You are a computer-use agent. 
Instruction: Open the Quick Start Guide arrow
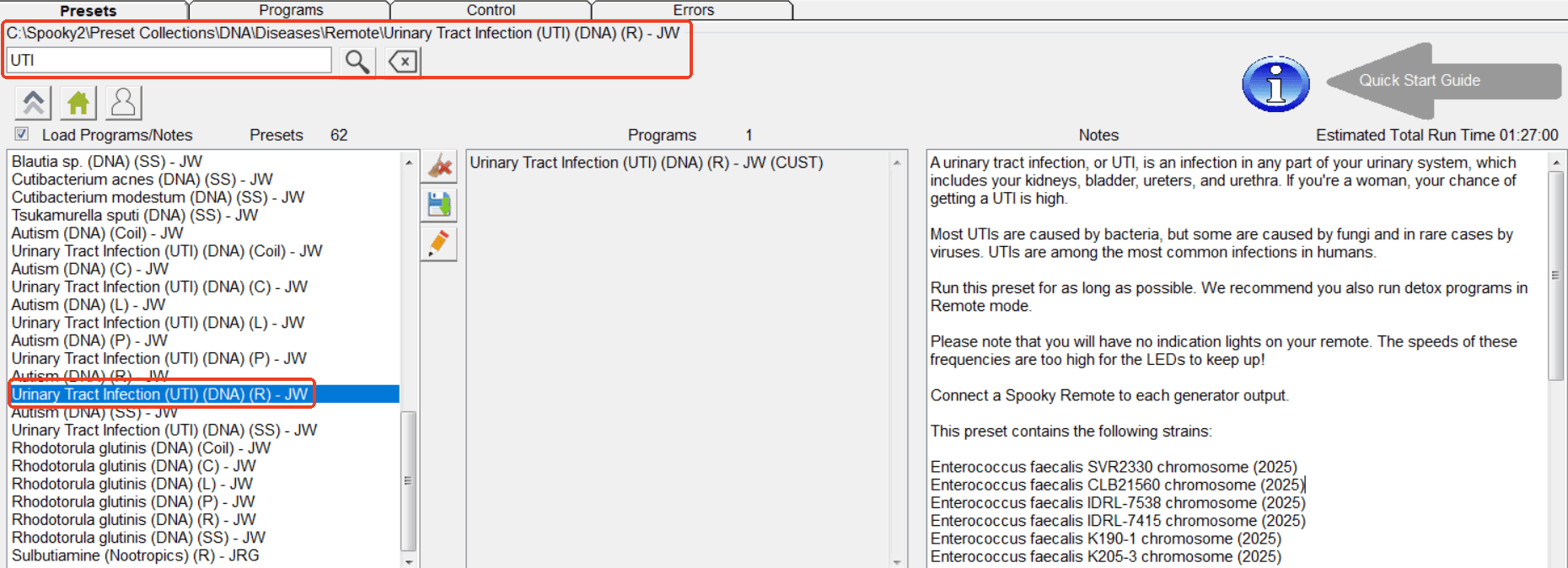click(1444, 81)
